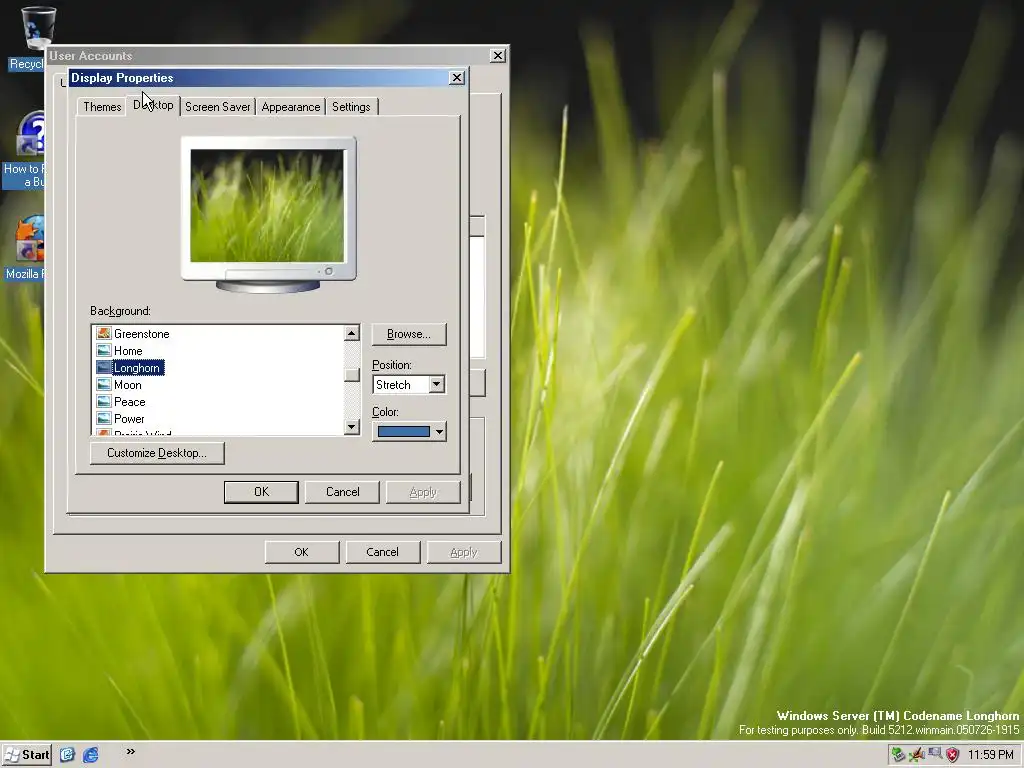The height and width of the screenshot is (768, 1024).
Task: Select the Home background entry
Action: click(x=128, y=351)
